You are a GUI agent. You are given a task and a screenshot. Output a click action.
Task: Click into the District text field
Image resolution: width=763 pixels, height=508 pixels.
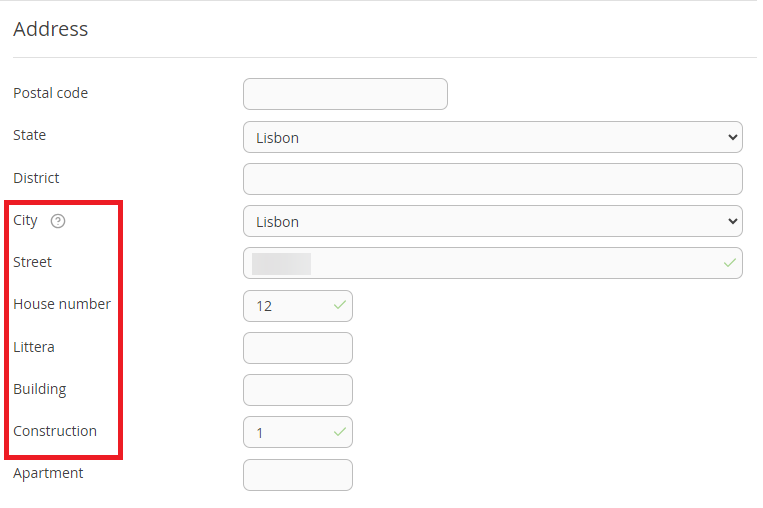pyautogui.click(x=492, y=179)
